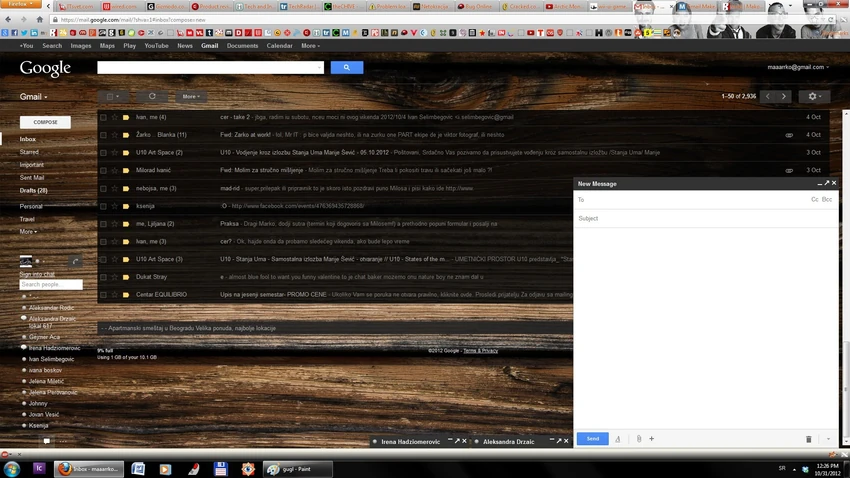The image size is (850, 478).
Task: Star the Centar EQUILIBRIO message
Action: (114, 295)
